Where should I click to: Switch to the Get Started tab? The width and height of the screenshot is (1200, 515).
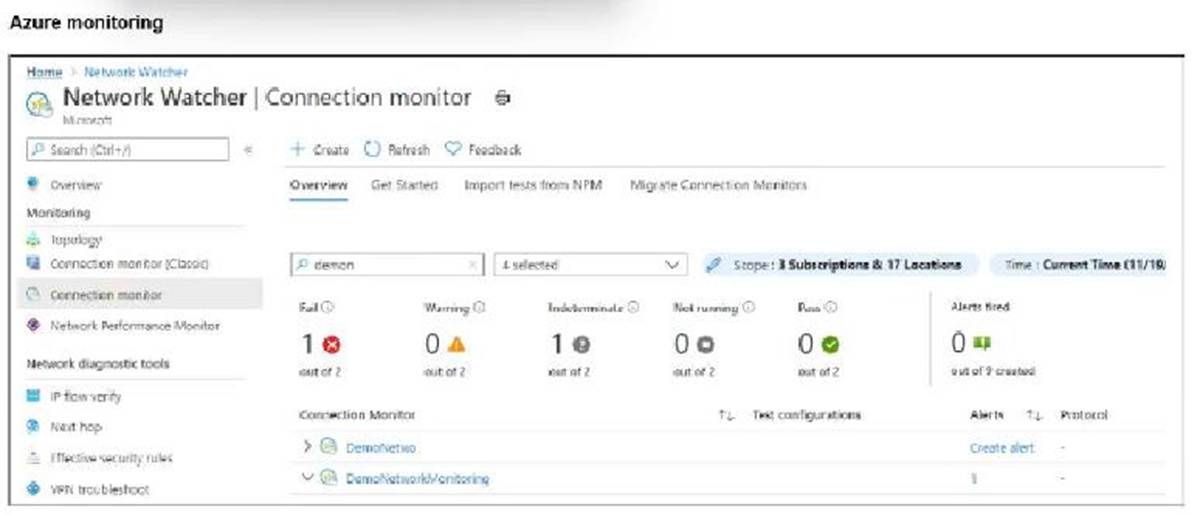tap(404, 185)
